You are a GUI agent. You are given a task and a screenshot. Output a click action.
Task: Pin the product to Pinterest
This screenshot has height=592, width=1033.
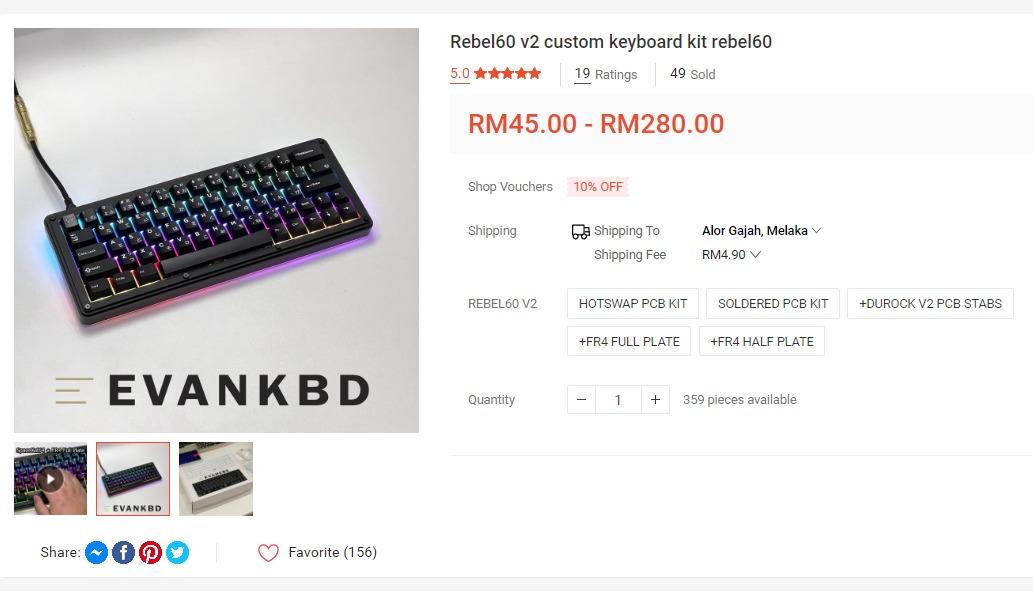click(150, 552)
